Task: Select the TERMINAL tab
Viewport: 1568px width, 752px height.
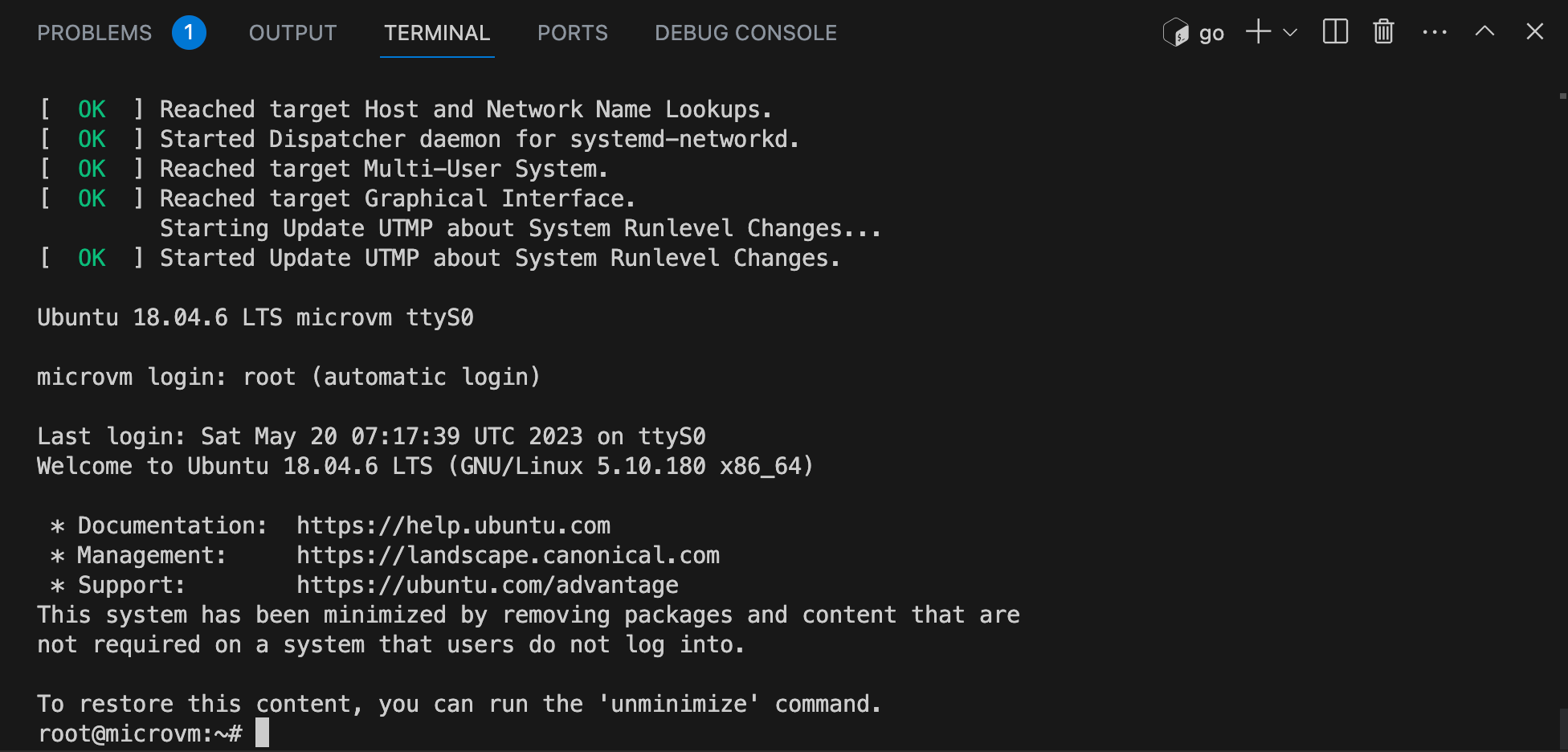Action: click(x=437, y=33)
